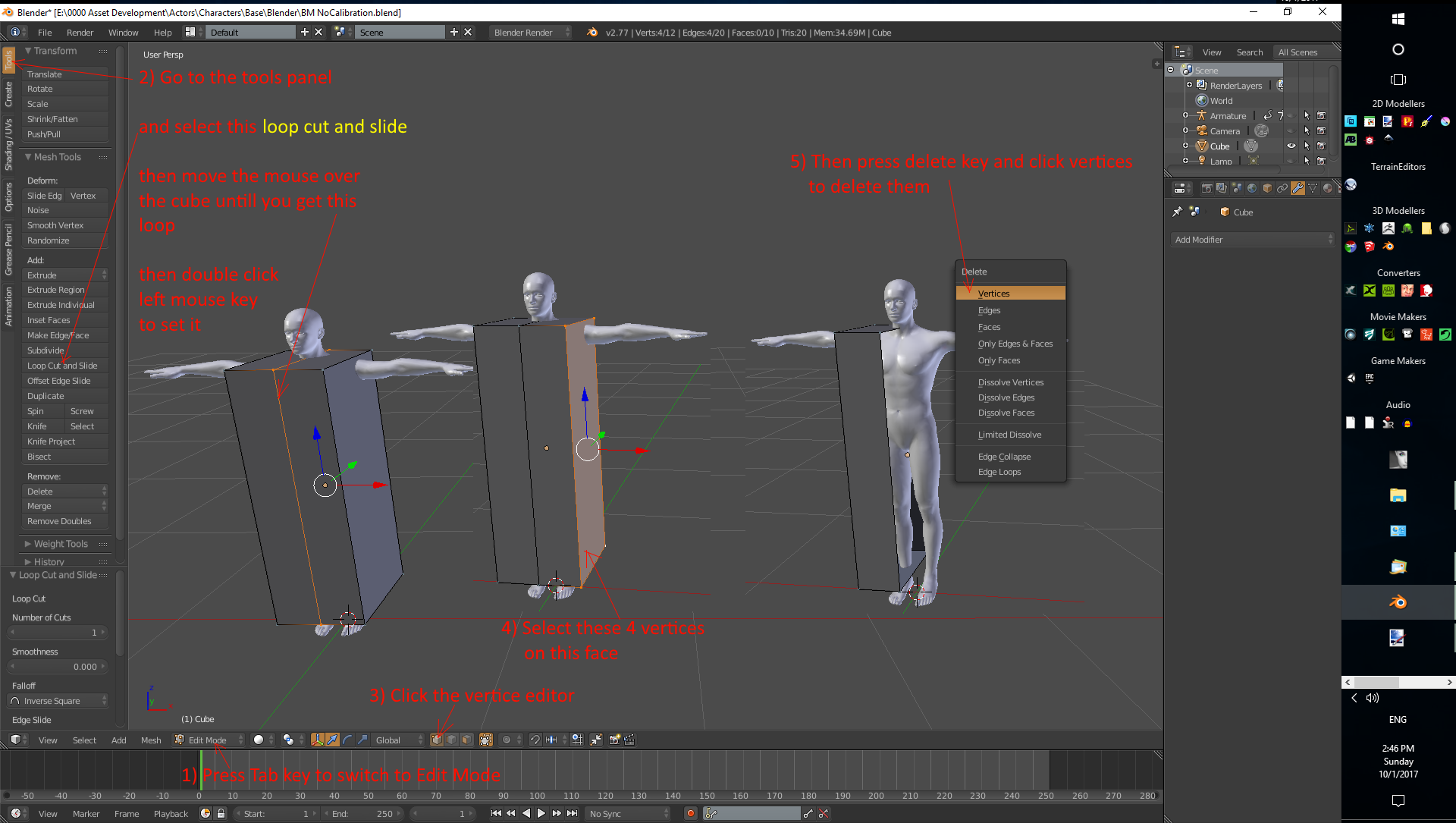Click the timeline record keyframe red dot

coord(690,813)
